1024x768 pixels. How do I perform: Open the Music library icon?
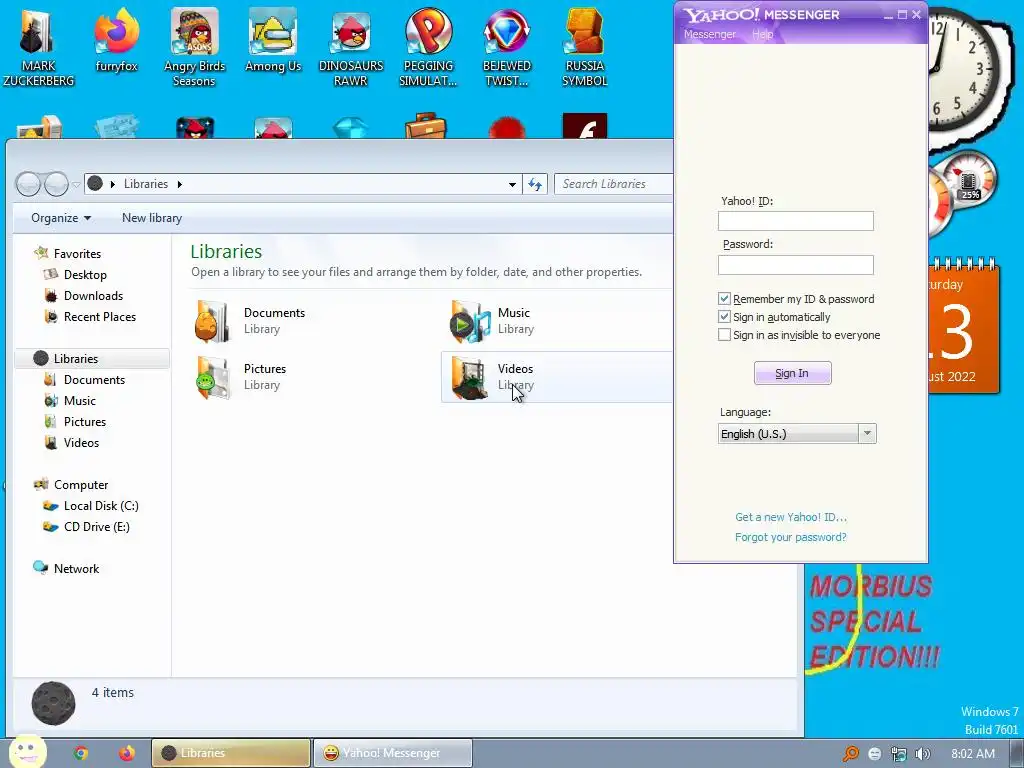(470, 321)
